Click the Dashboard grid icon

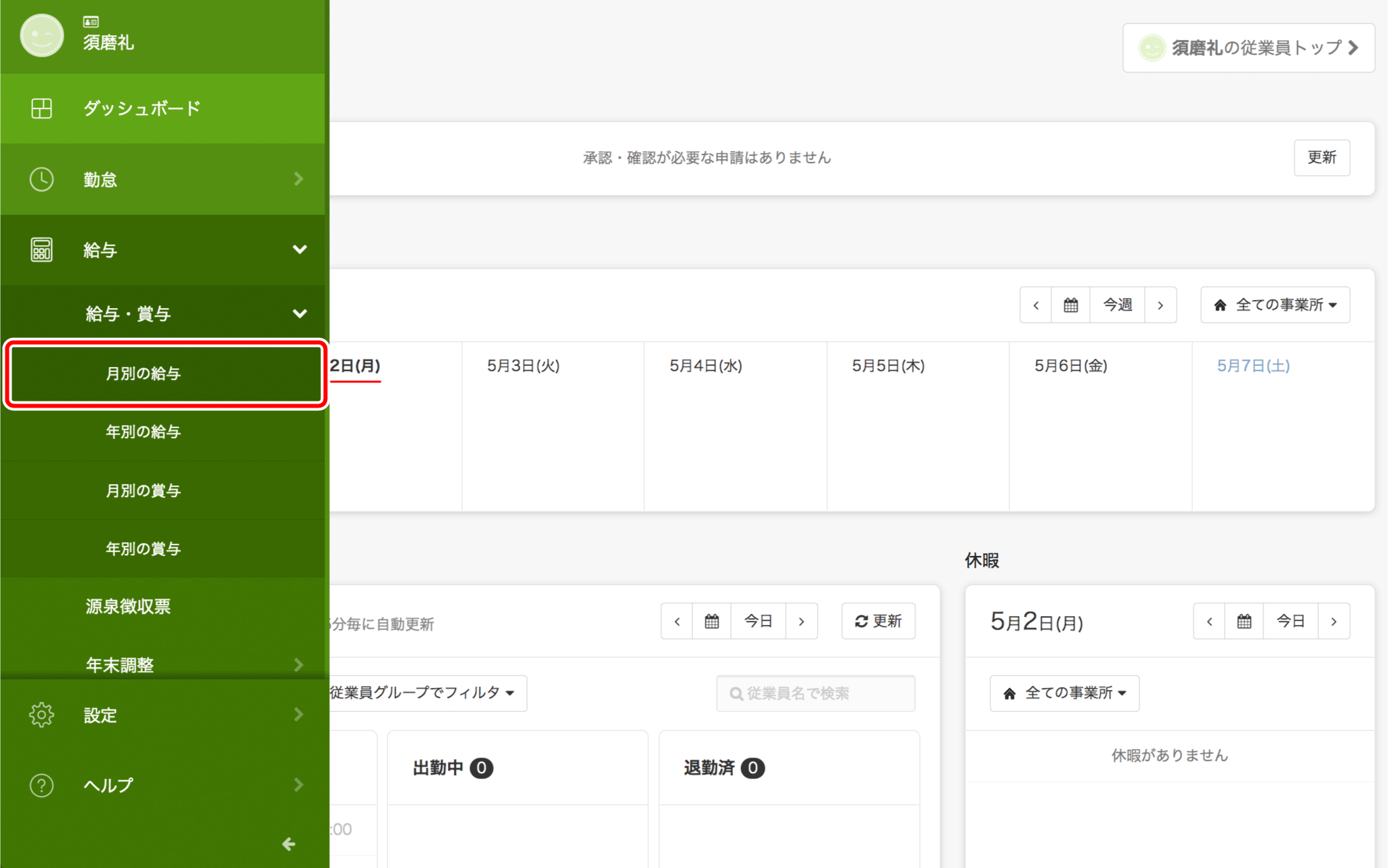(41, 108)
